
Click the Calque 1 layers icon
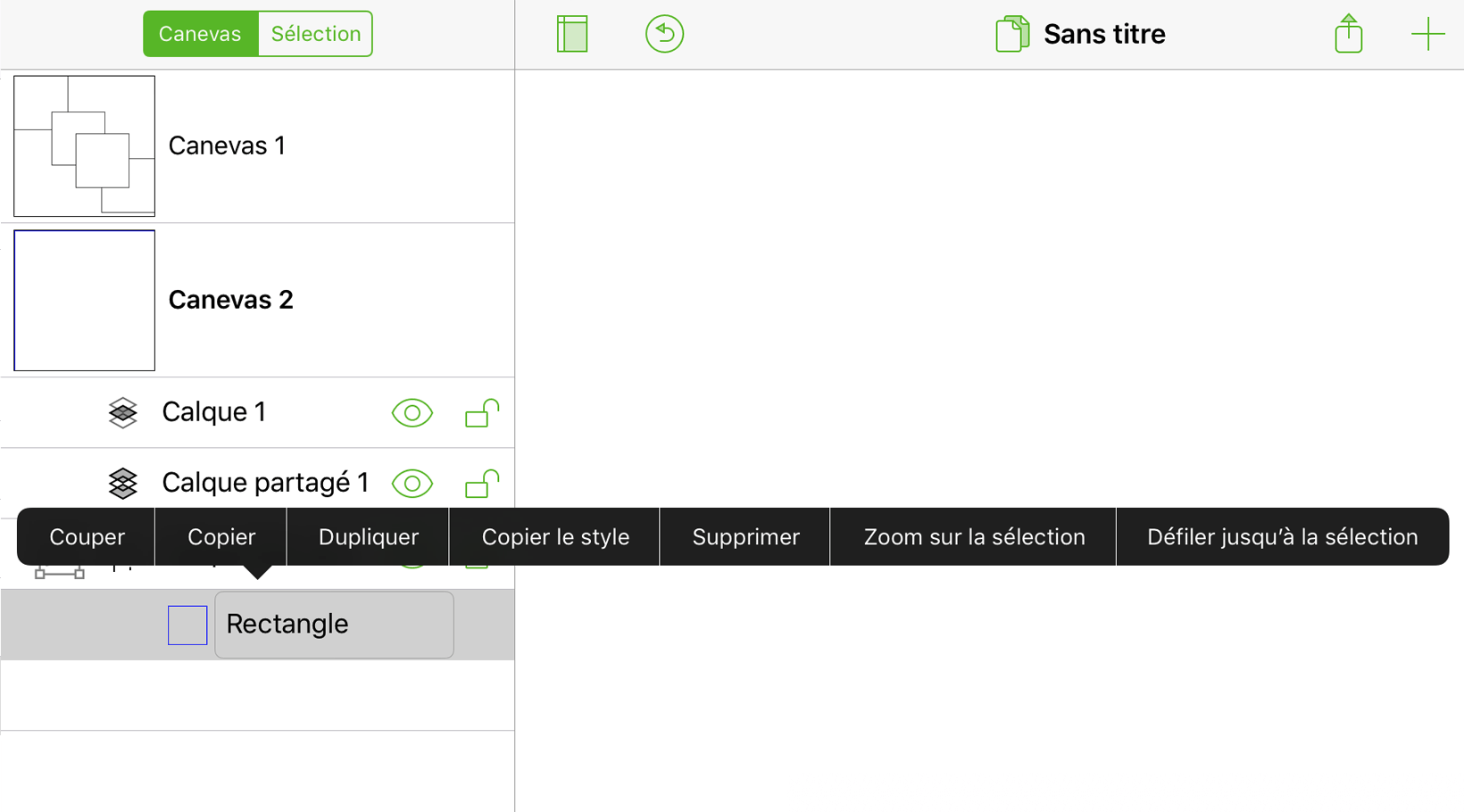pos(123,413)
